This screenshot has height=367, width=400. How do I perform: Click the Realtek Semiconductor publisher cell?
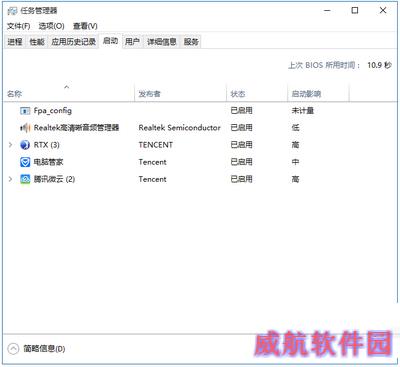179,128
